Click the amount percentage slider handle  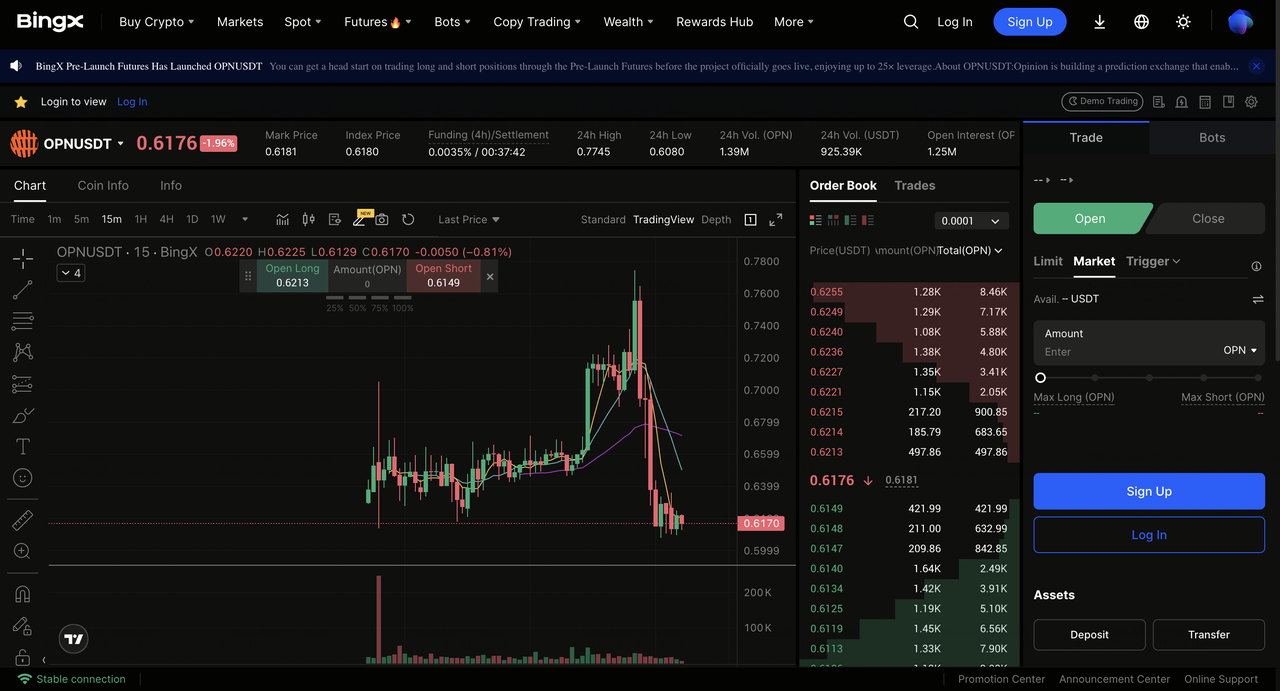coord(1040,378)
